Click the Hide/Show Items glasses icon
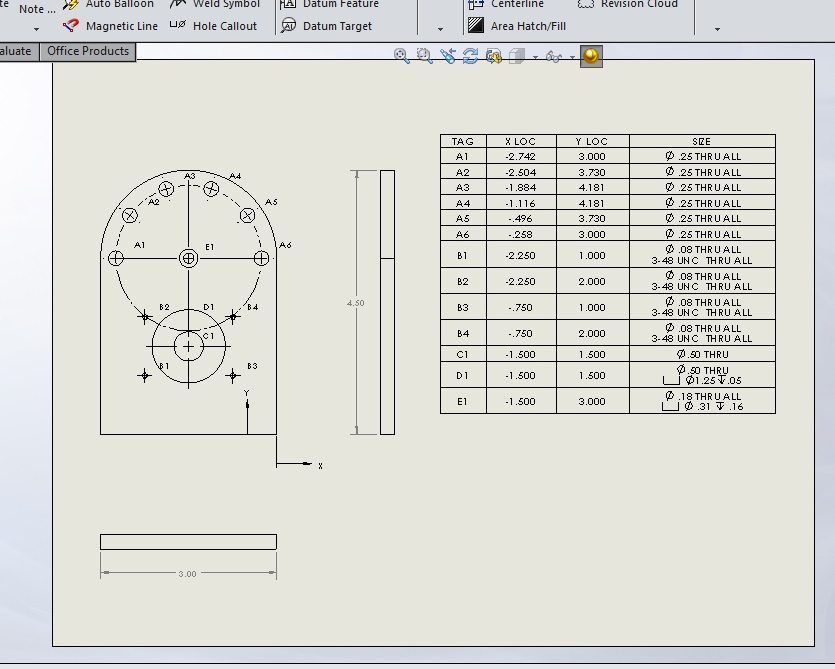Viewport: 835px width, 669px height. [553, 57]
